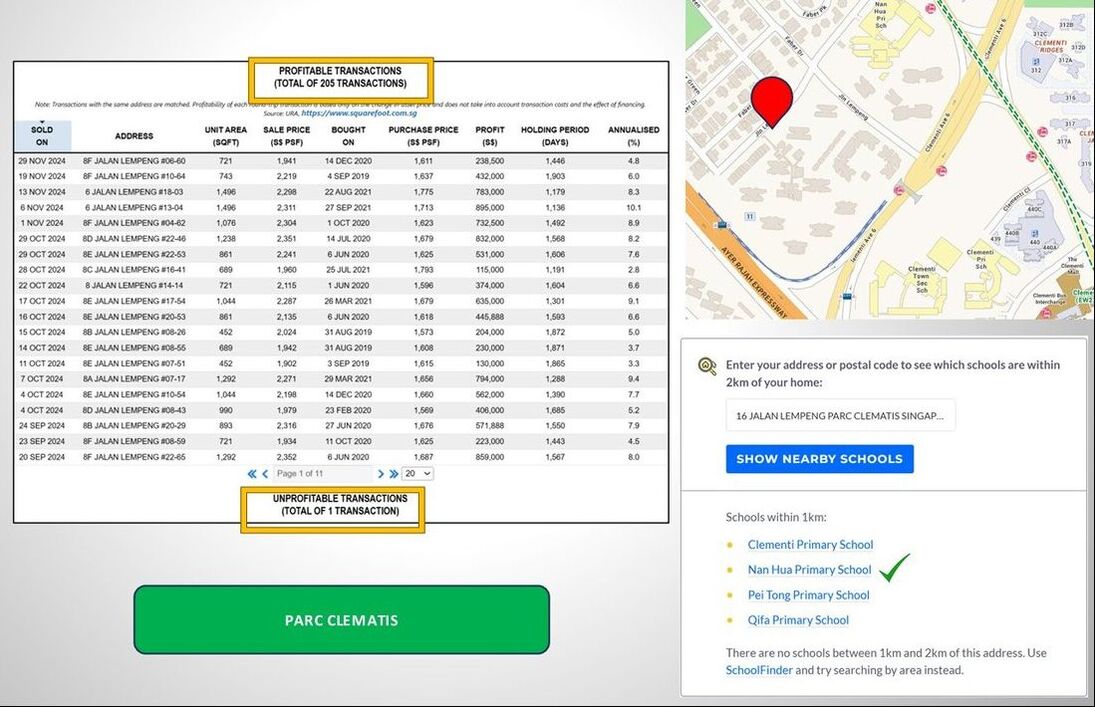Select row 8D JALAN LEMPENG #22-46
Image resolution: width=1095 pixels, height=707 pixels.
coord(341,238)
